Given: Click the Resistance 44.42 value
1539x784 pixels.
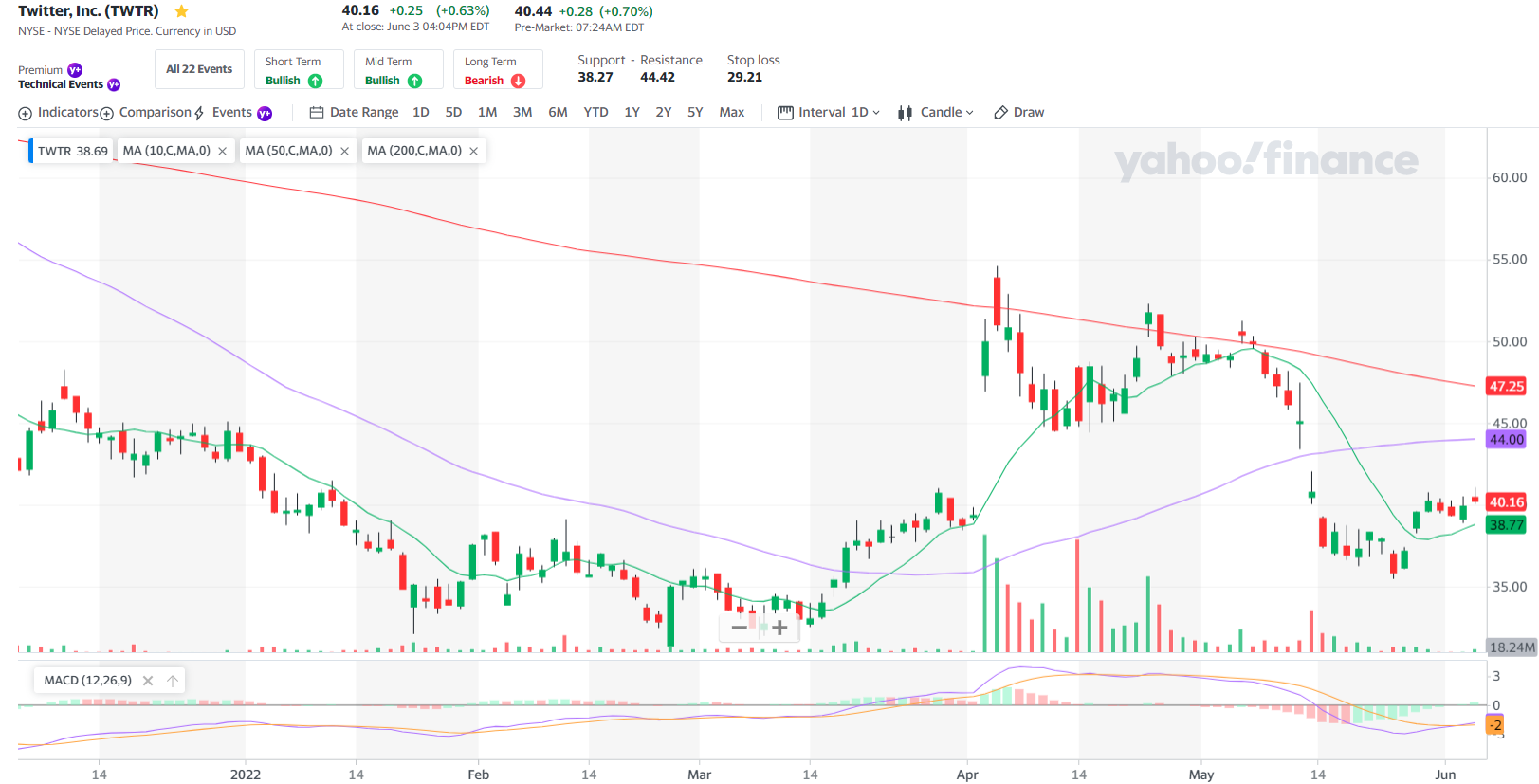Looking at the screenshot, I should pyautogui.click(x=657, y=77).
